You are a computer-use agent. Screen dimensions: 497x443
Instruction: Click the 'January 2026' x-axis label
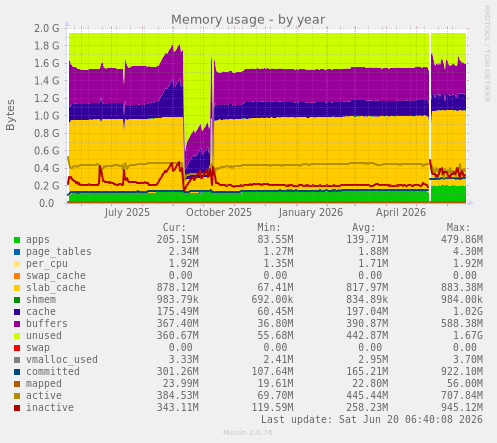(311, 212)
